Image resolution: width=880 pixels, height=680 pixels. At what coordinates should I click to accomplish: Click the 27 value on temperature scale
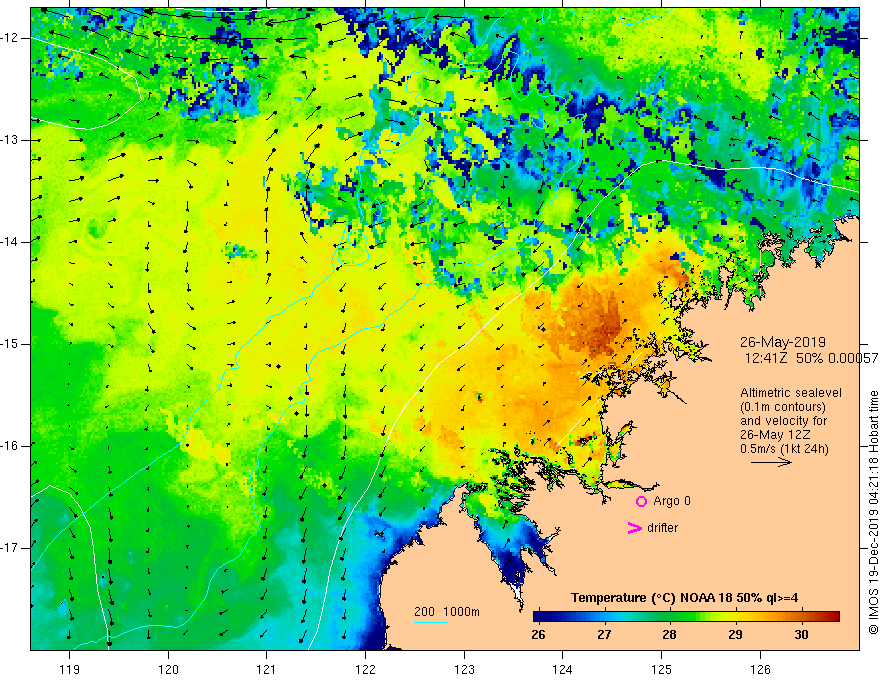pos(604,635)
